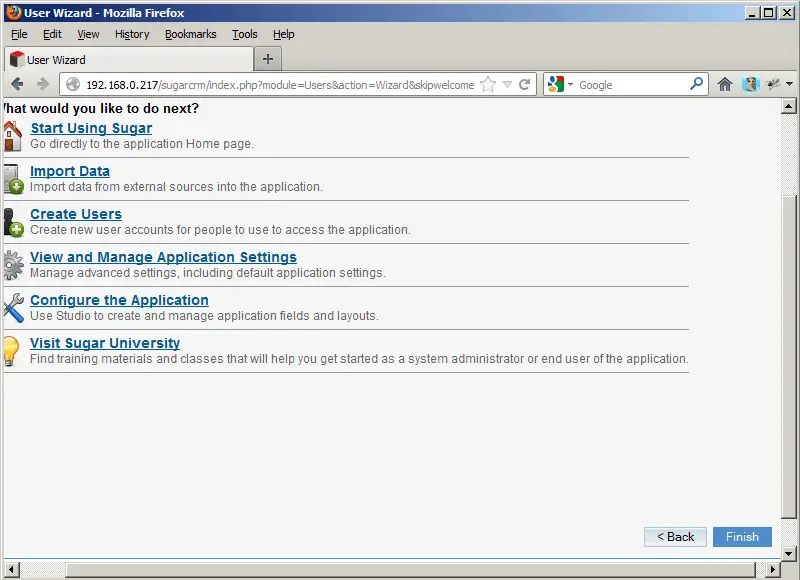Open the add-on dropdown arrow at toolbar end

(x=789, y=84)
